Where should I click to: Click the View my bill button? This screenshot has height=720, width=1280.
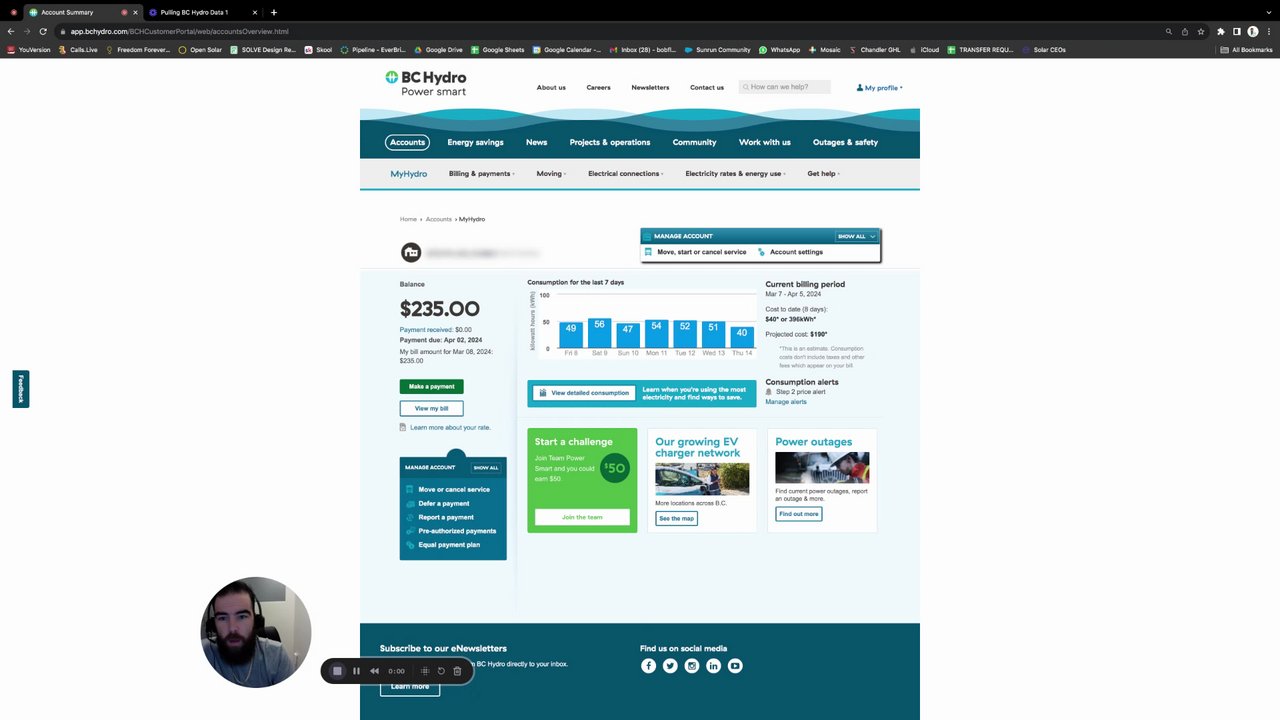(432, 408)
